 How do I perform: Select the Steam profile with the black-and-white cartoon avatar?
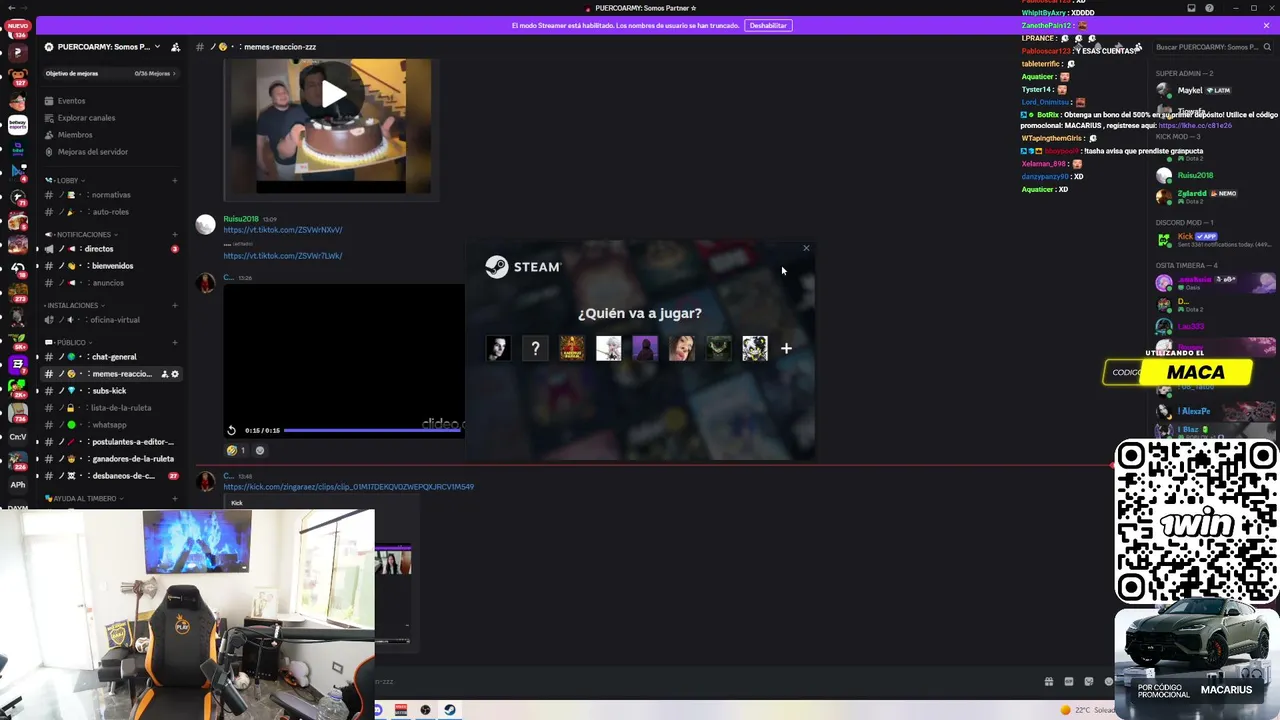pyautogui.click(x=755, y=348)
